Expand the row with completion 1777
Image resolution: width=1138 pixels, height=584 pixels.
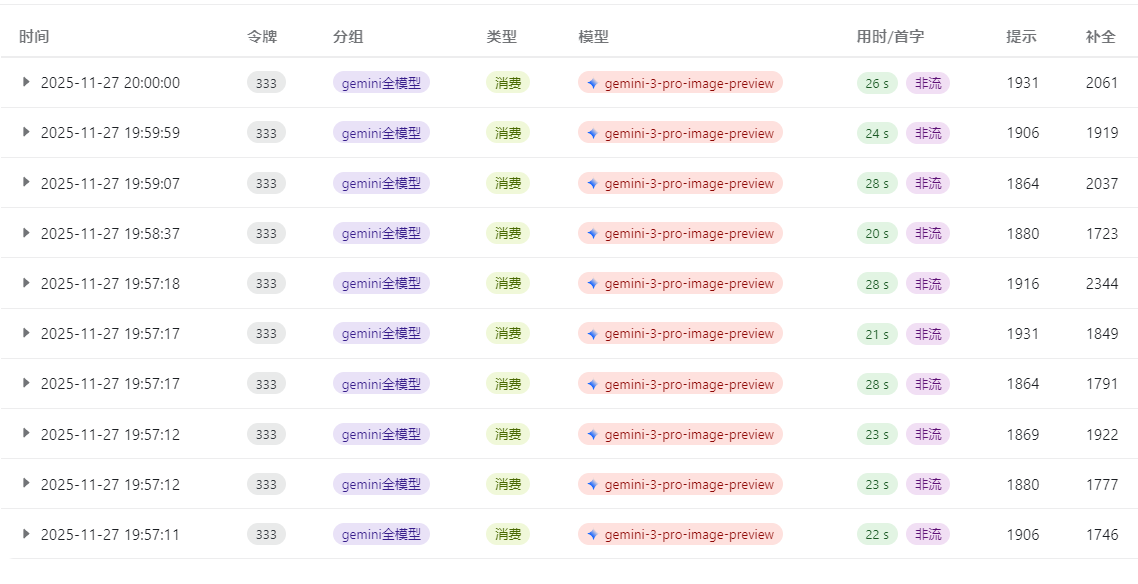26,483
